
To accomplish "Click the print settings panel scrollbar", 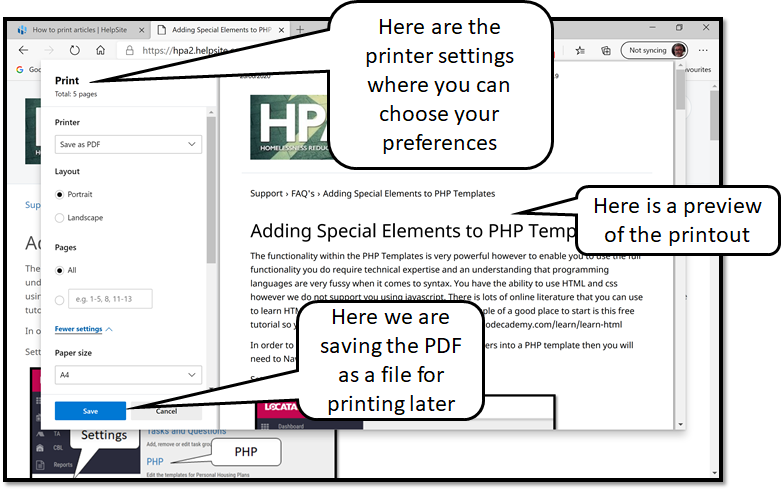I will pyautogui.click(x=211, y=189).
